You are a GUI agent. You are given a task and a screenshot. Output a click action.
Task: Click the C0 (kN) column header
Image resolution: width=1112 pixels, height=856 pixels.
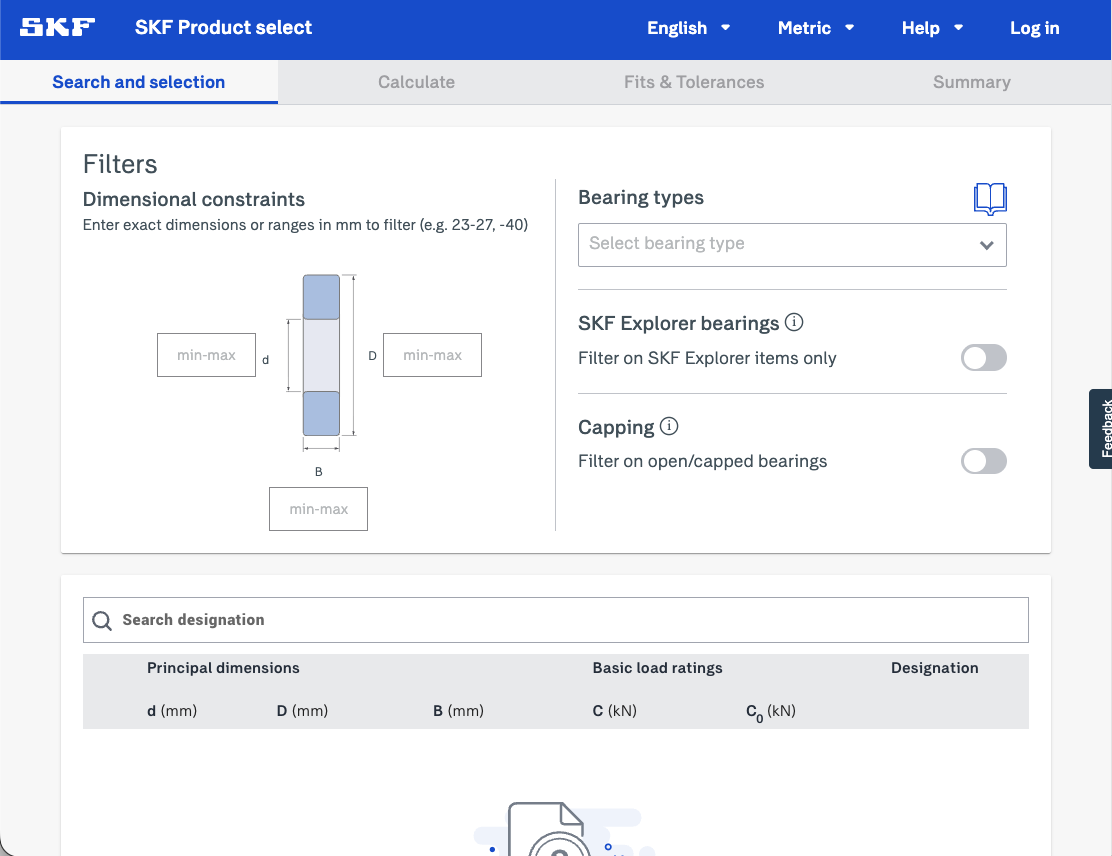pos(770,711)
